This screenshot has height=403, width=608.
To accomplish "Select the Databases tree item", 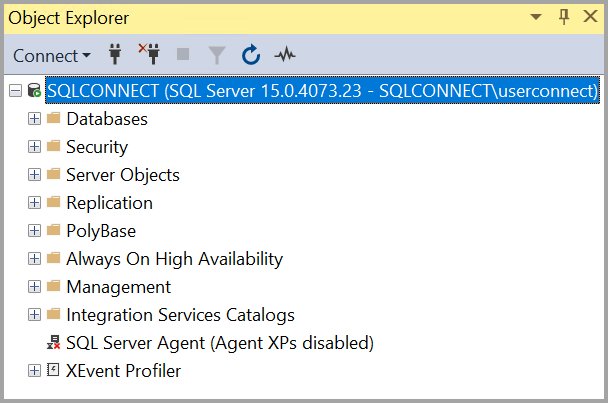I will point(107,119).
